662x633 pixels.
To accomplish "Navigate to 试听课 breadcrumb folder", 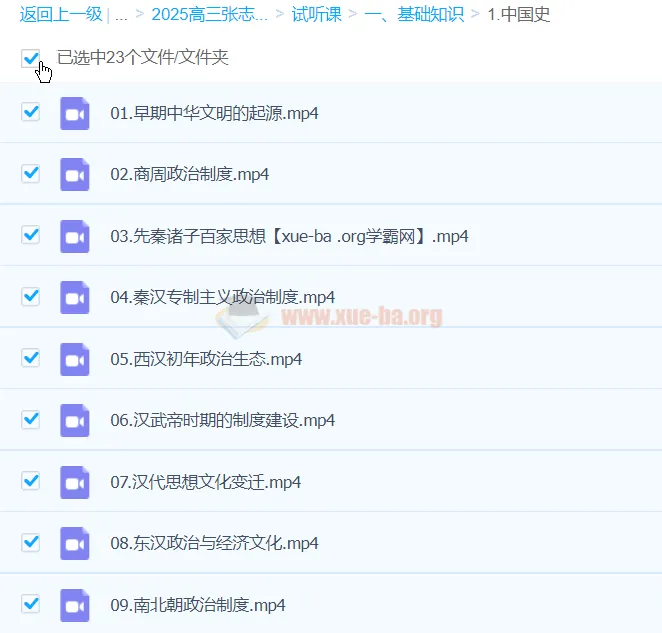I will [315, 15].
